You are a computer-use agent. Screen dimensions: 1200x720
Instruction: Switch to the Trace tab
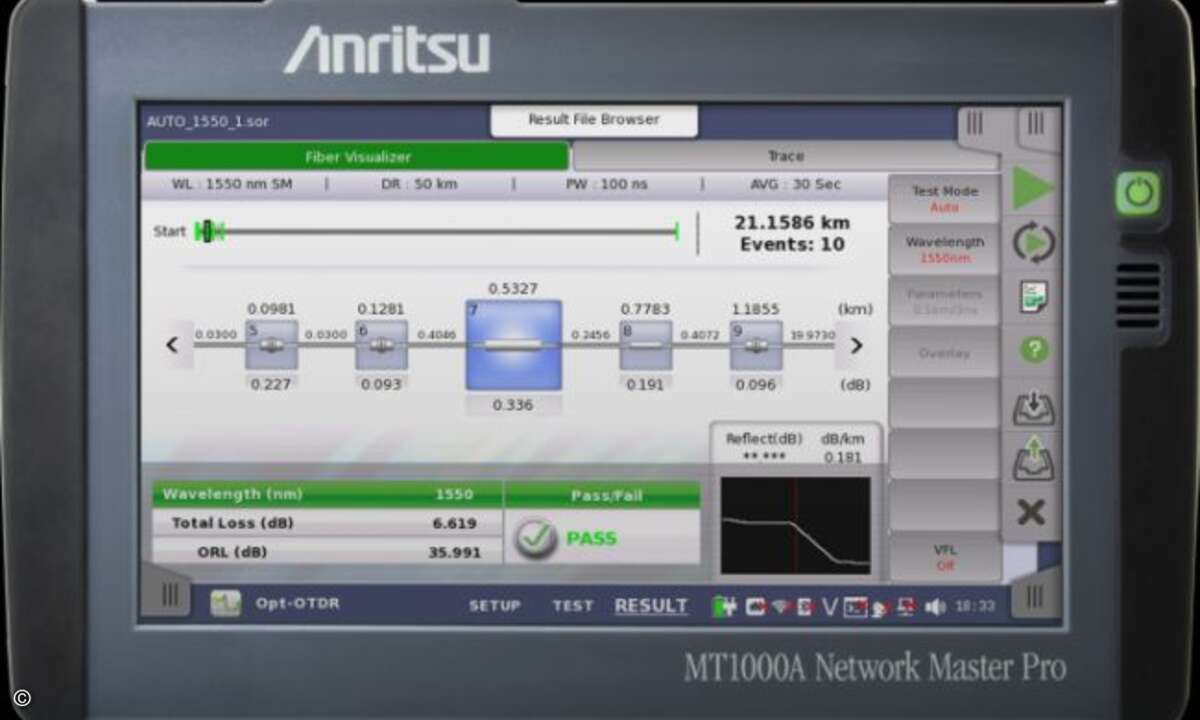(x=786, y=157)
